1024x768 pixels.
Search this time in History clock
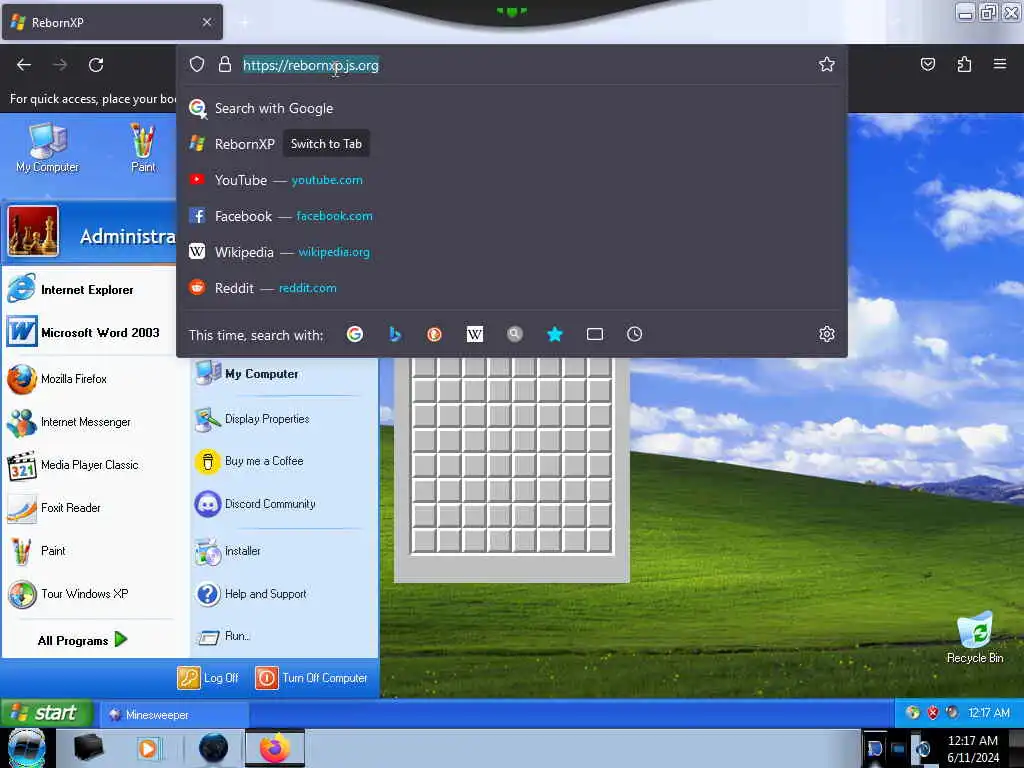(x=635, y=334)
